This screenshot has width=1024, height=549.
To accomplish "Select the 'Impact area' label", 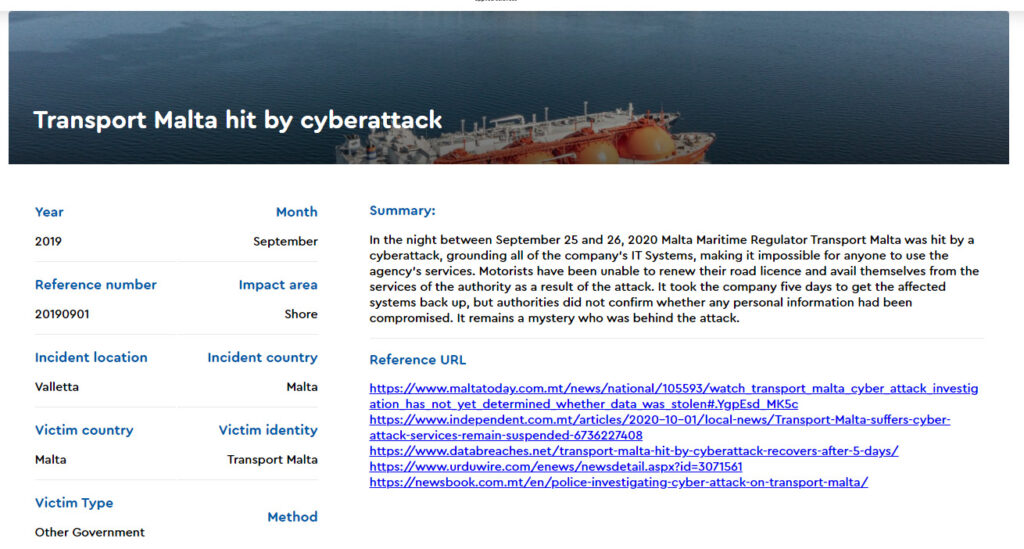I will pos(277,285).
